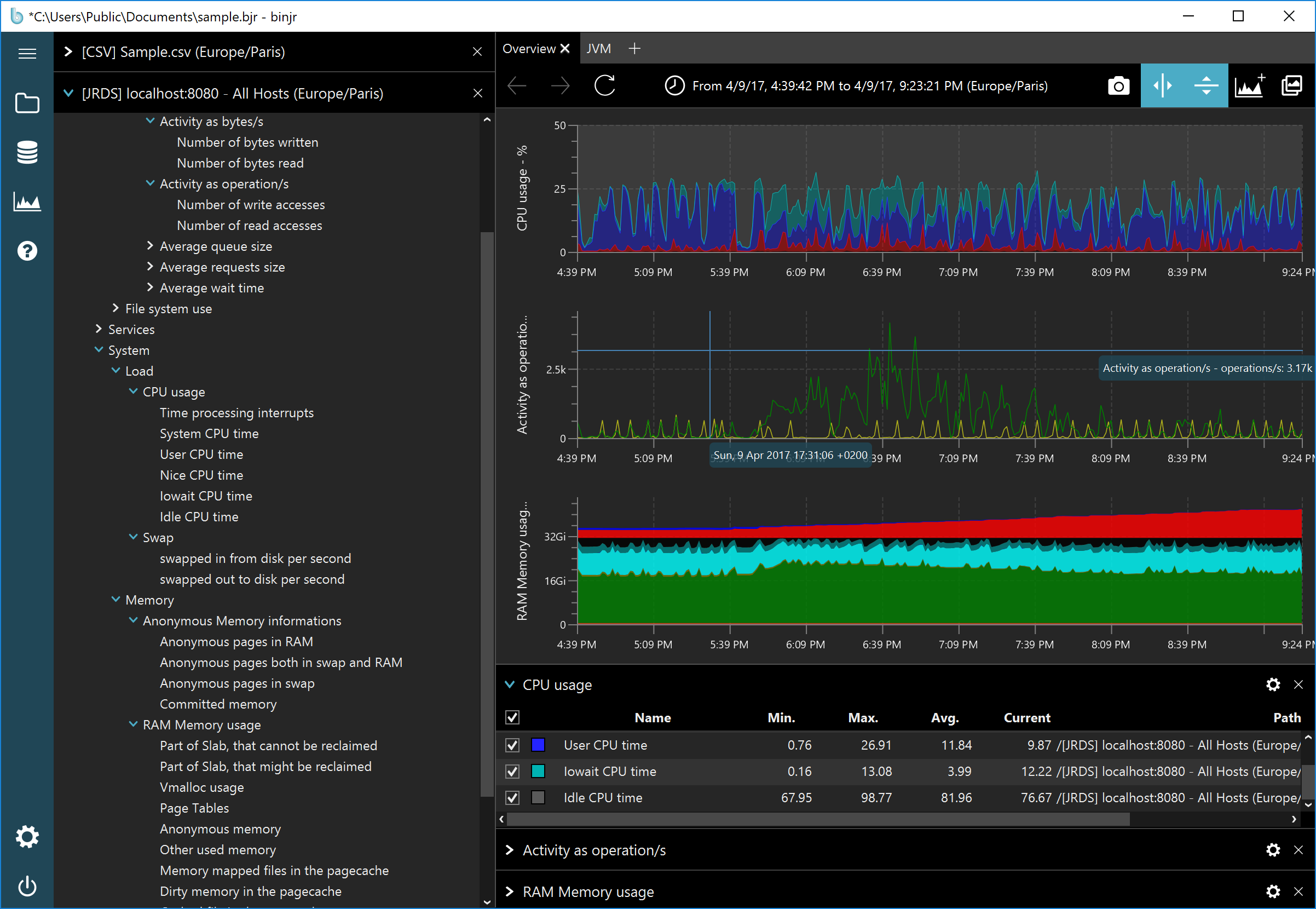Sort legend table by Max. column
Image resolution: width=1316 pixels, height=909 pixels.
click(863, 718)
